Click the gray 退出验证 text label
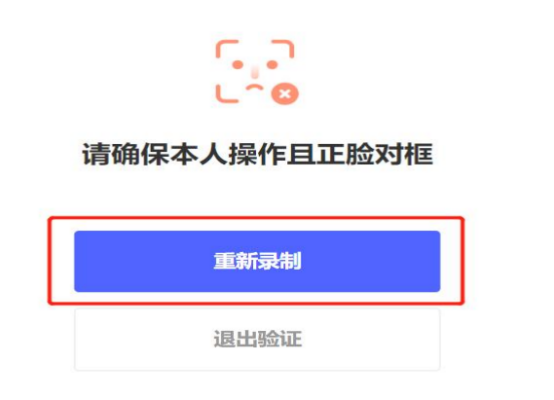 click(x=258, y=339)
